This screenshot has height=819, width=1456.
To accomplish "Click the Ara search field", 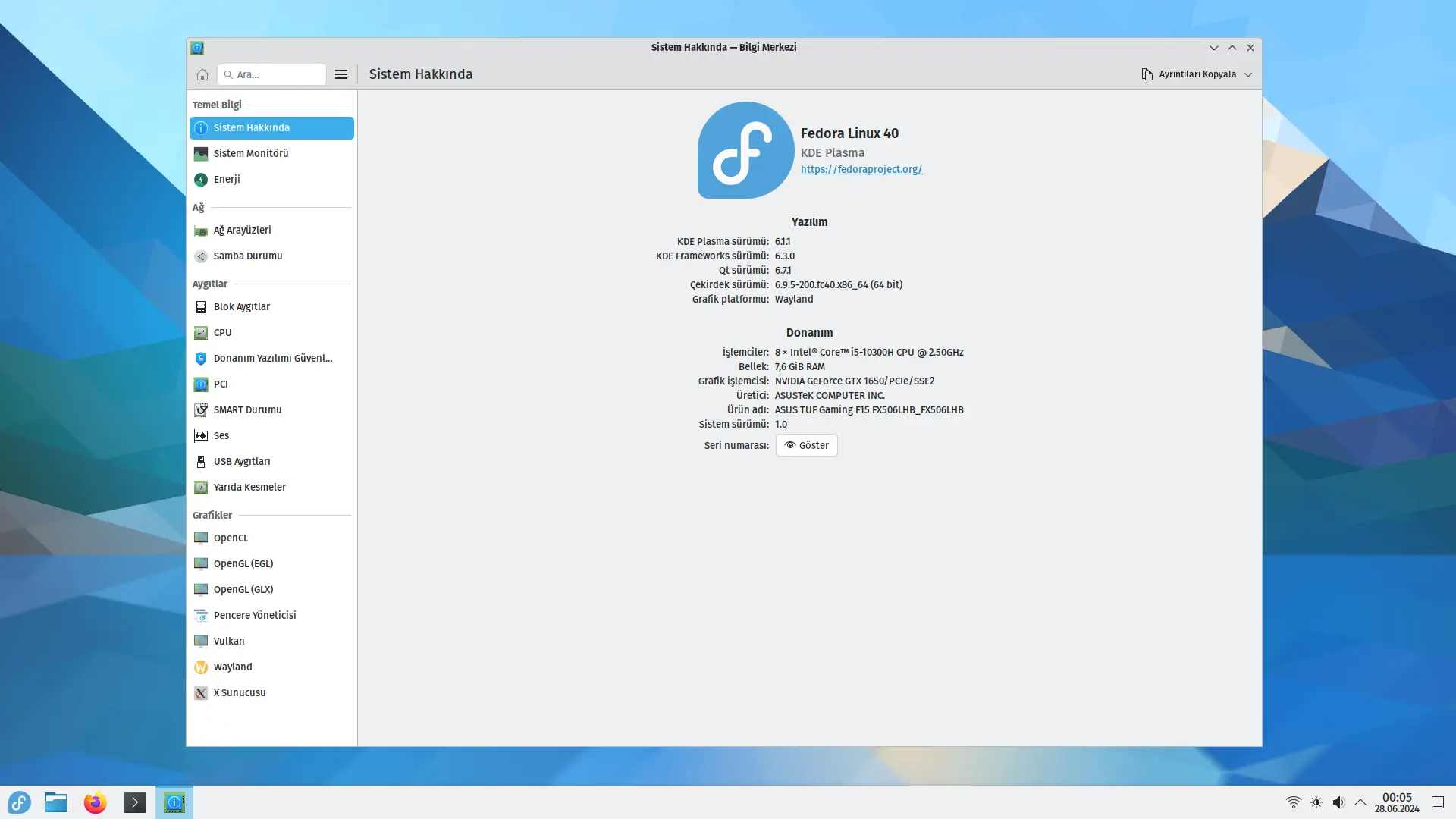I will pyautogui.click(x=272, y=74).
